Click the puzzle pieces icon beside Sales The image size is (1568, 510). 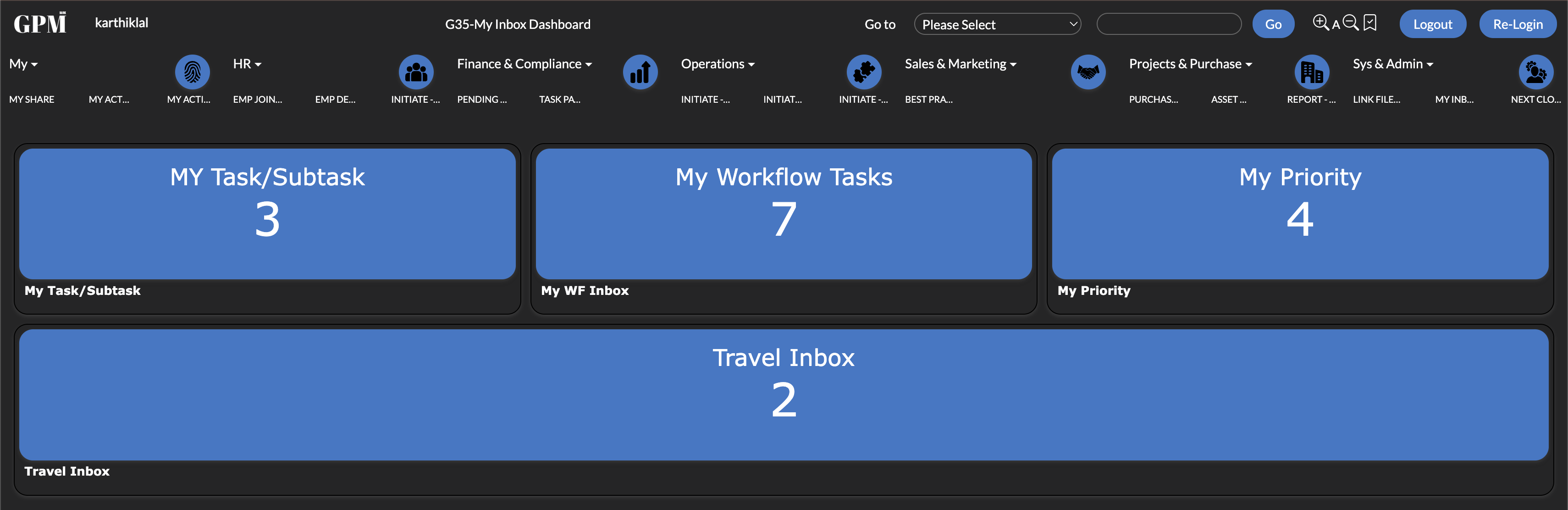pyautogui.click(x=864, y=72)
